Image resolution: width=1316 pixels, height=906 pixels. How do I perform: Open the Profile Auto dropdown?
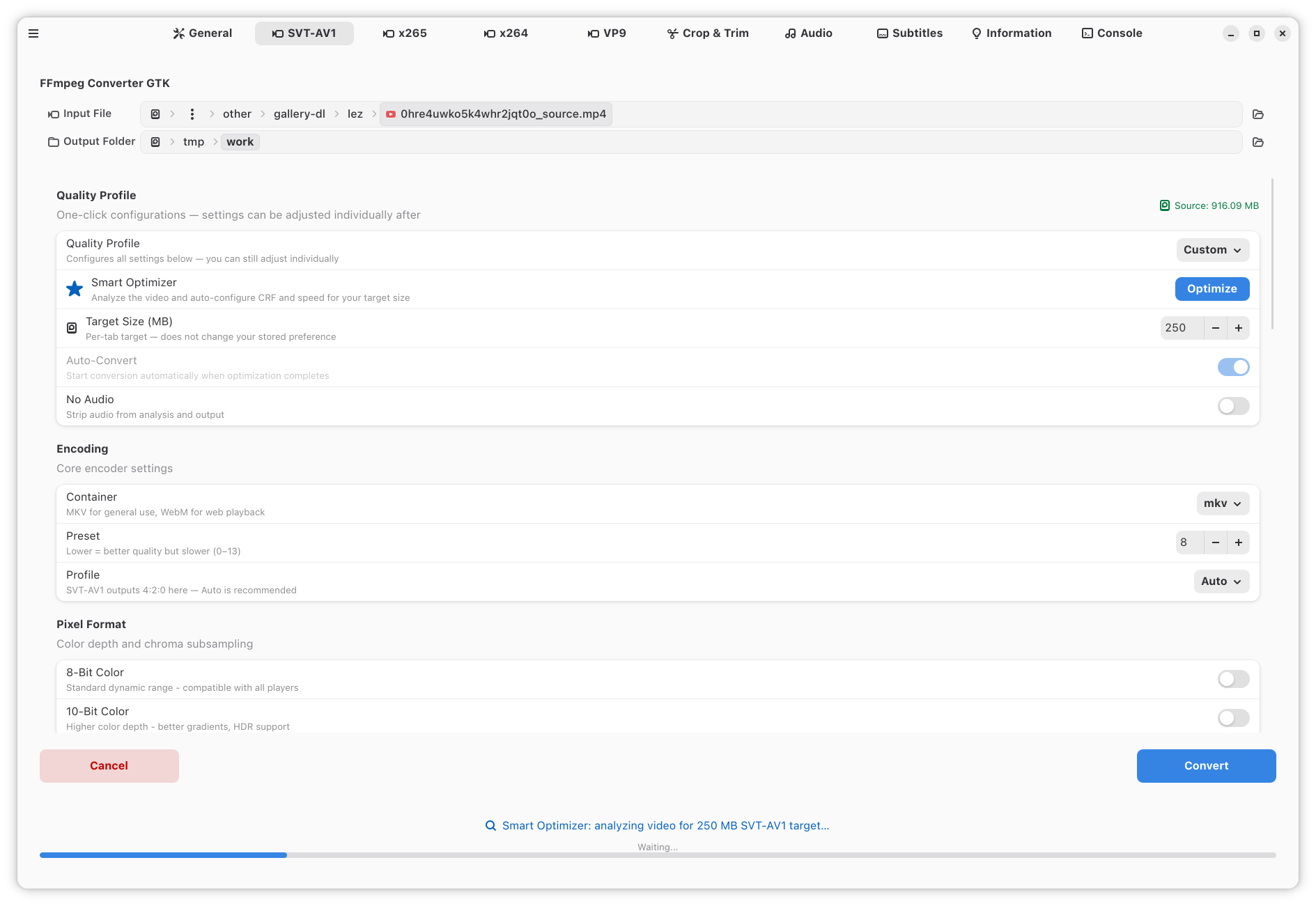click(1221, 581)
